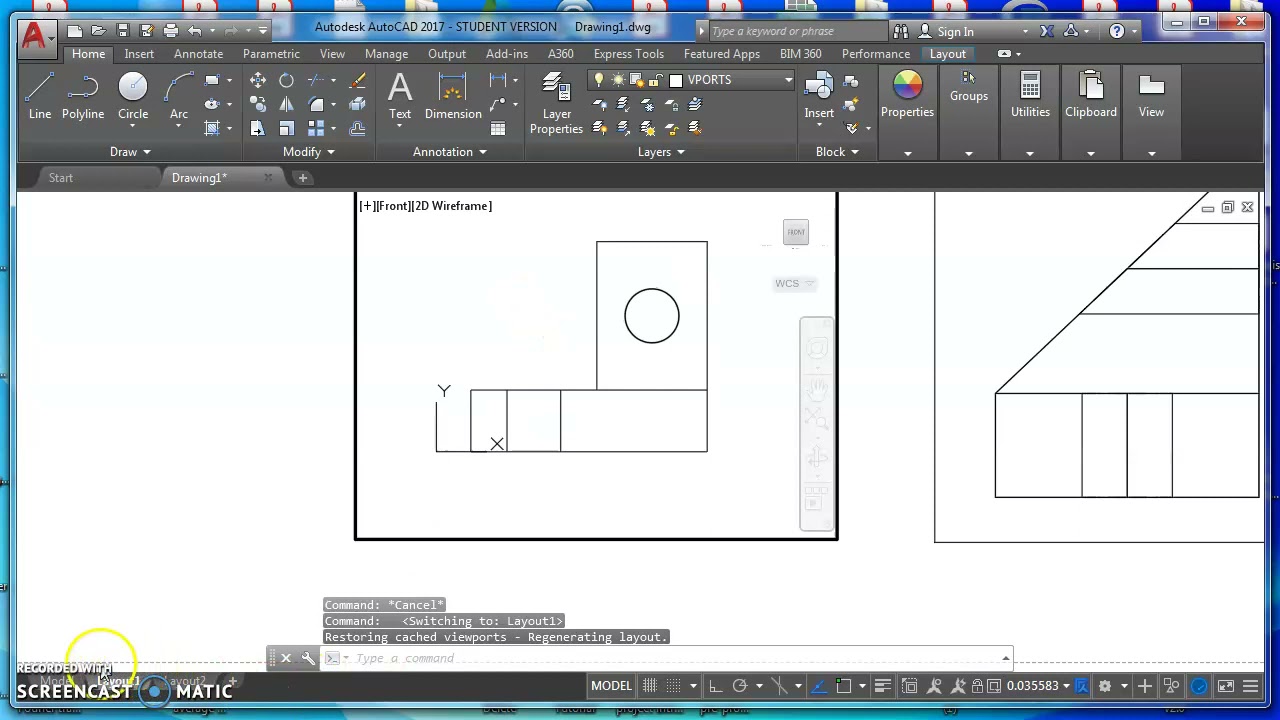Screen dimensions: 1280x720
Task: Open the Insert ribbon tab
Action: [x=139, y=54]
